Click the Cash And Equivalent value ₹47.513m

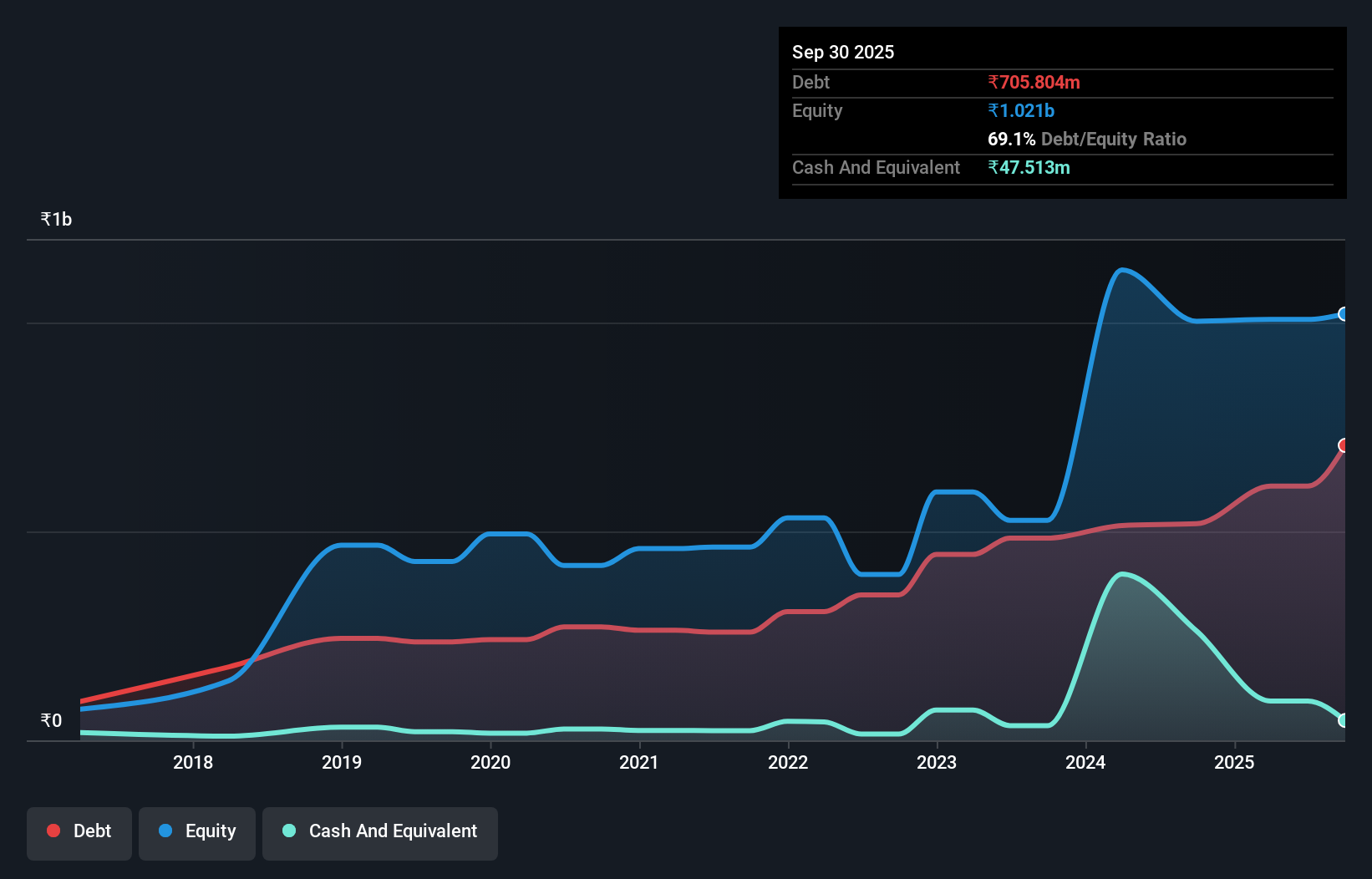point(1029,167)
